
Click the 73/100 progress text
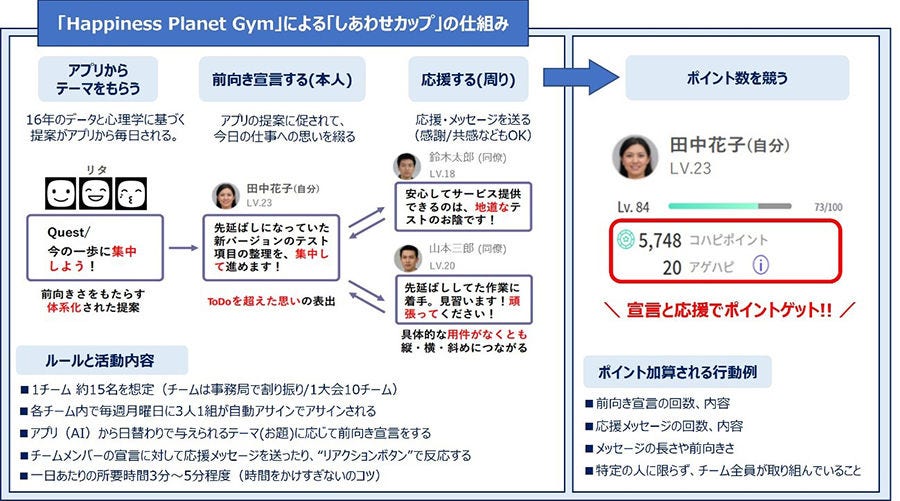pyautogui.click(x=828, y=207)
